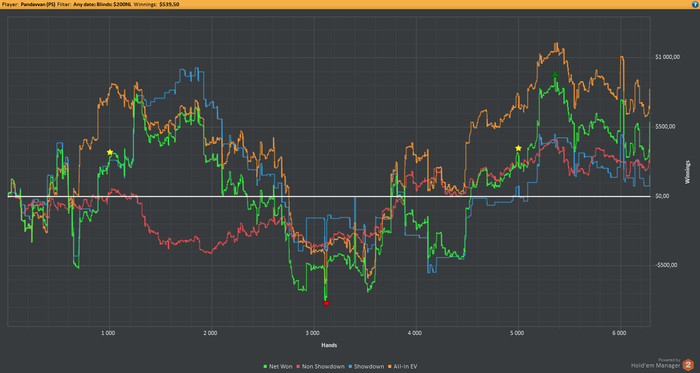Toggle the Net Won legend entry
This screenshot has width=700, height=373.
click(x=278, y=367)
